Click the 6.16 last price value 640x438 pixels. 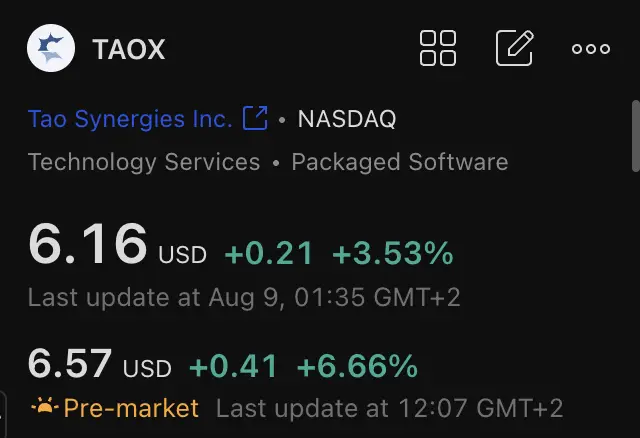tap(87, 244)
